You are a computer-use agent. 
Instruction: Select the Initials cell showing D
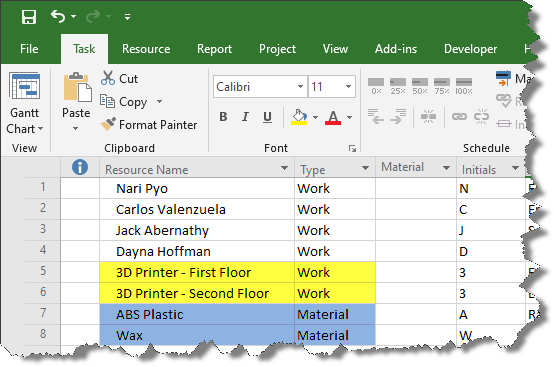click(491, 251)
